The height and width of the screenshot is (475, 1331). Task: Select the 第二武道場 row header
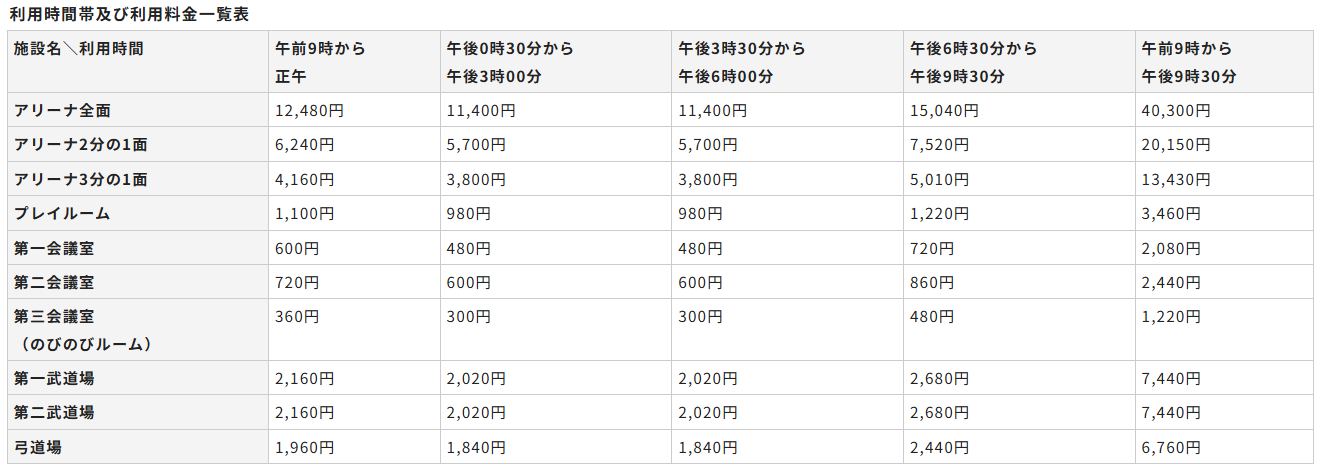click(x=55, y=412)
